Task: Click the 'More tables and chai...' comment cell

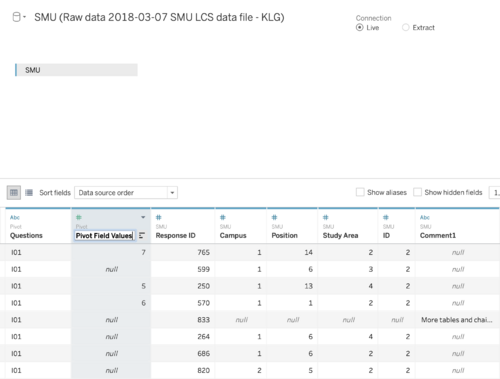Action: pos(457,320)
